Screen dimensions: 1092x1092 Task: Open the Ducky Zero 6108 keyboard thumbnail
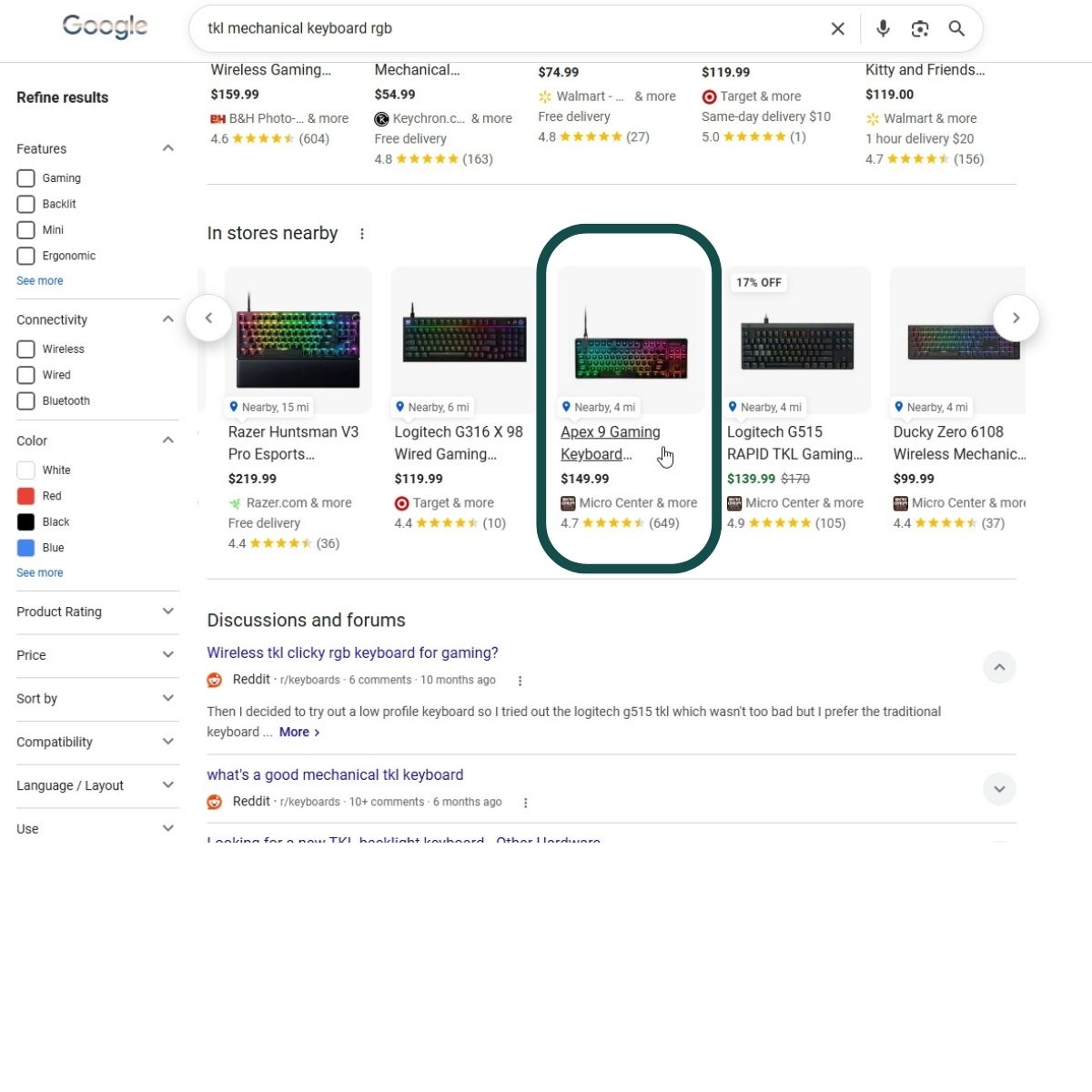pyautogui.click(x=957, y=340)
